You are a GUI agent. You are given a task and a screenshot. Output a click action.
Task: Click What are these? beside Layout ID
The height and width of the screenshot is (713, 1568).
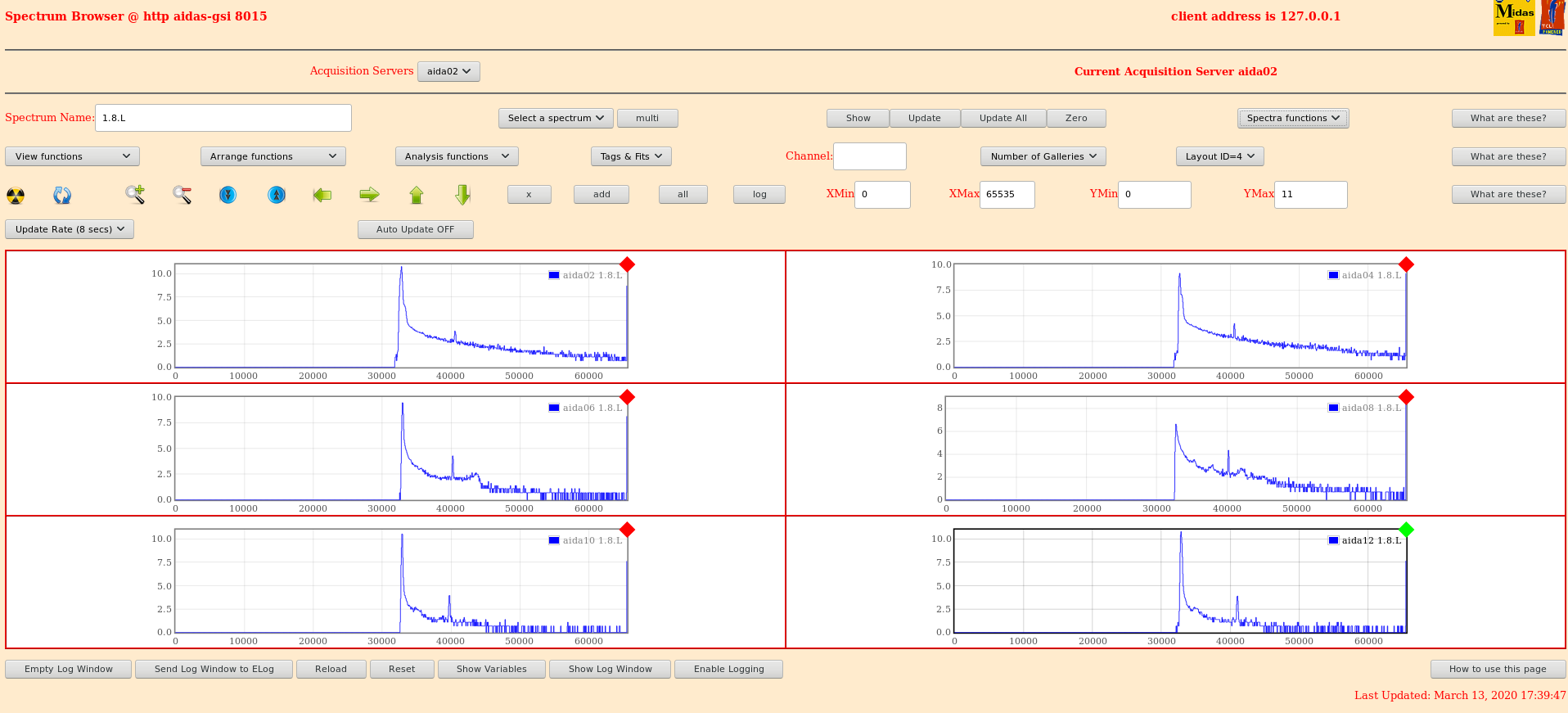pos(1508,157)
